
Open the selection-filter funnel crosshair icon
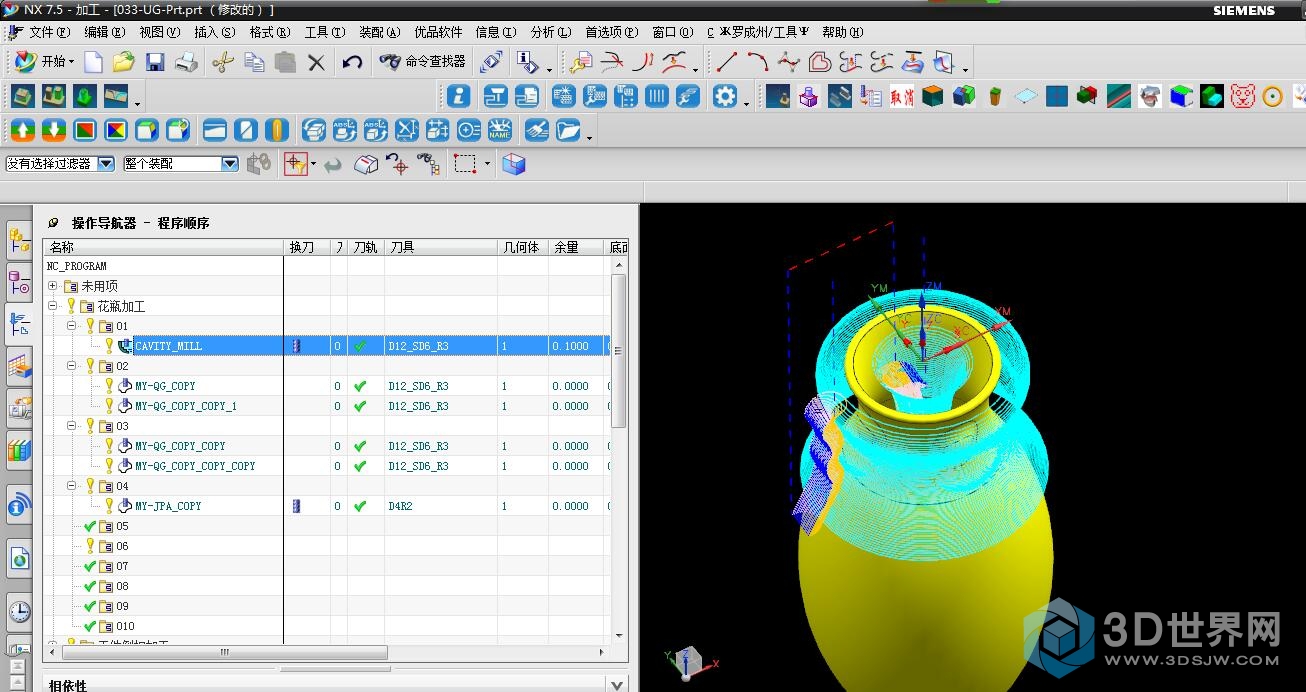coord(295,164)
